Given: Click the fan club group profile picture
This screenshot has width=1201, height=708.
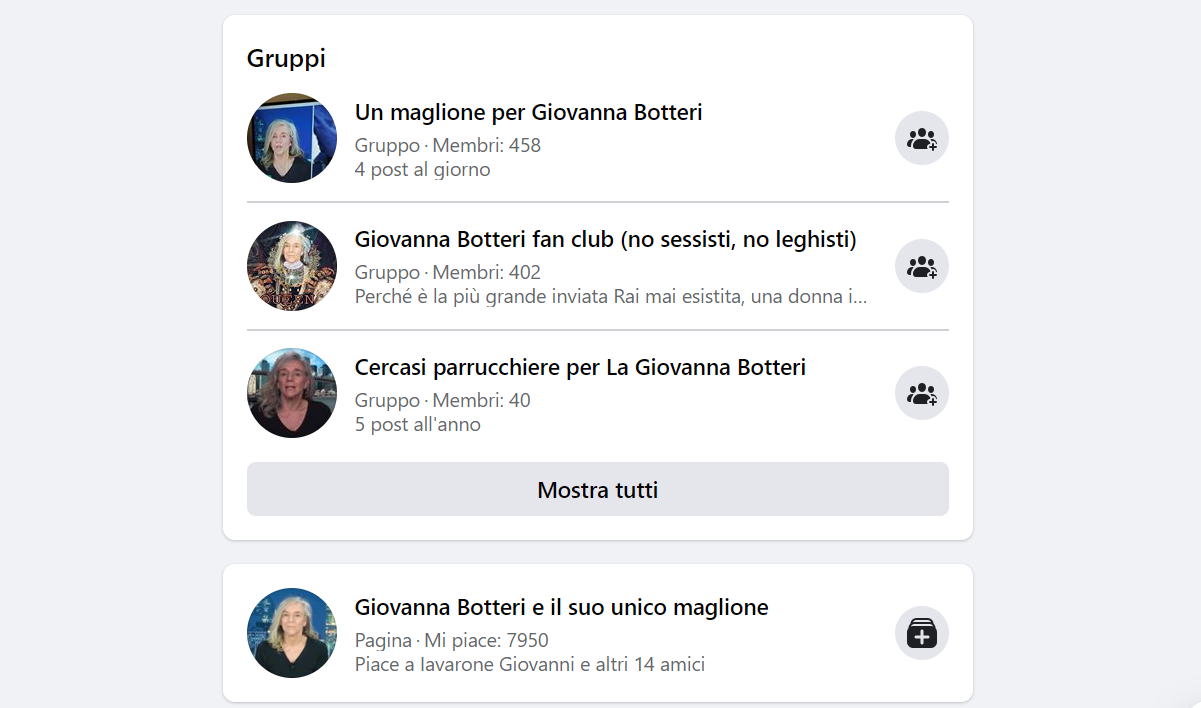Looking at the screenshot, I should [x=292, y=266].
